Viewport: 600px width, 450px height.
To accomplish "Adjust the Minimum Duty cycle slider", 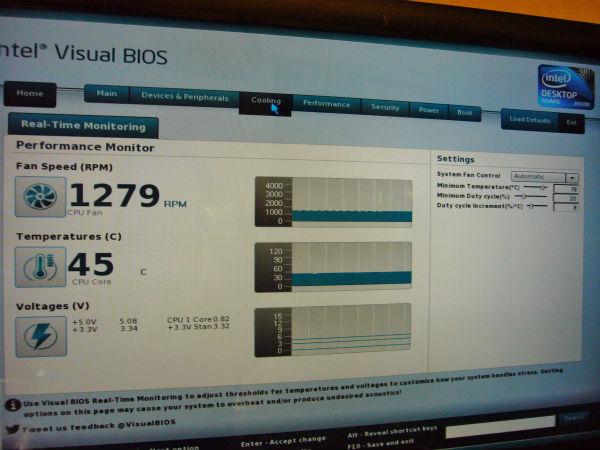I will [531, 196].
